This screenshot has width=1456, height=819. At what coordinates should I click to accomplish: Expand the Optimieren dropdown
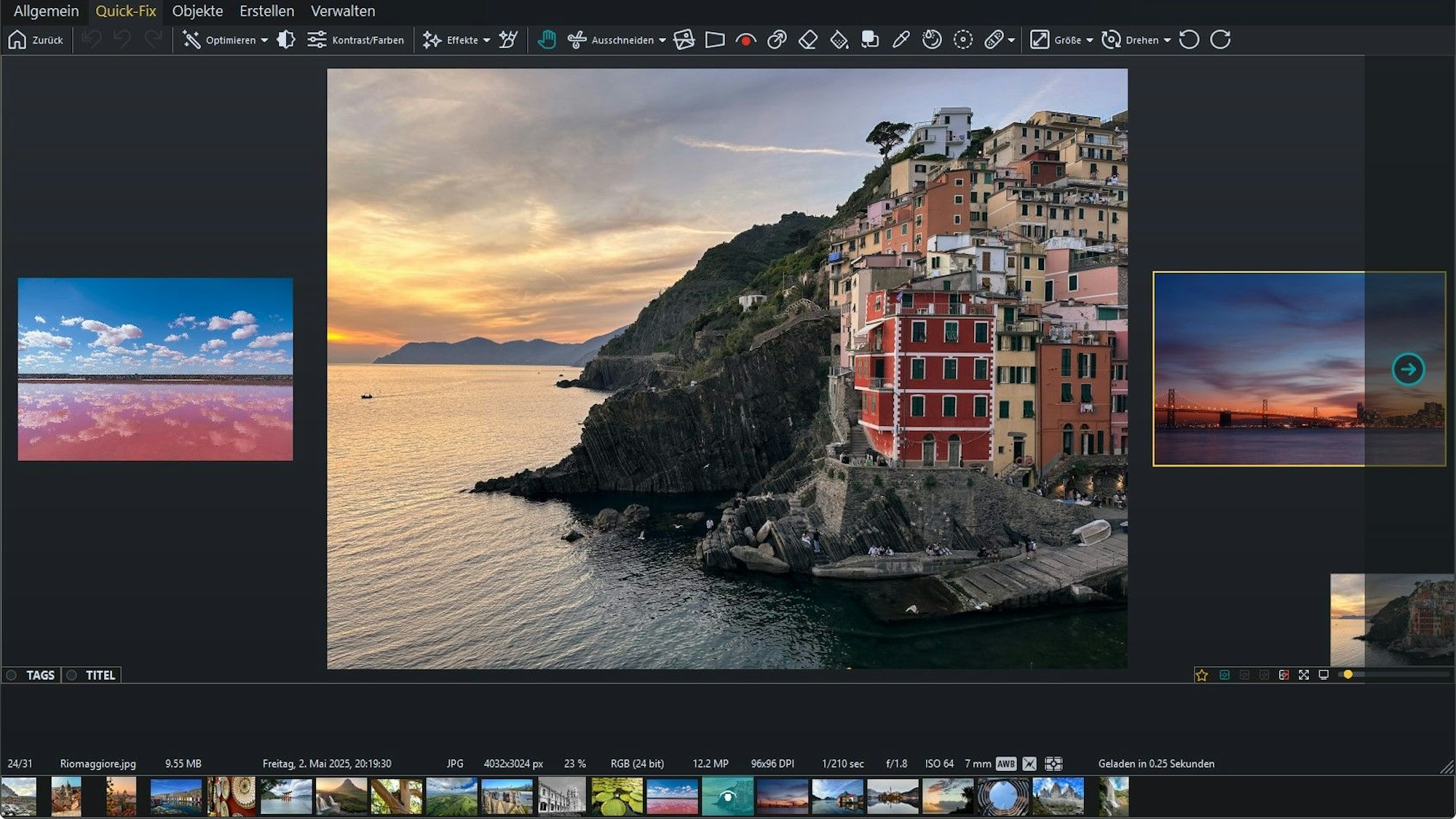click(264, 41)
